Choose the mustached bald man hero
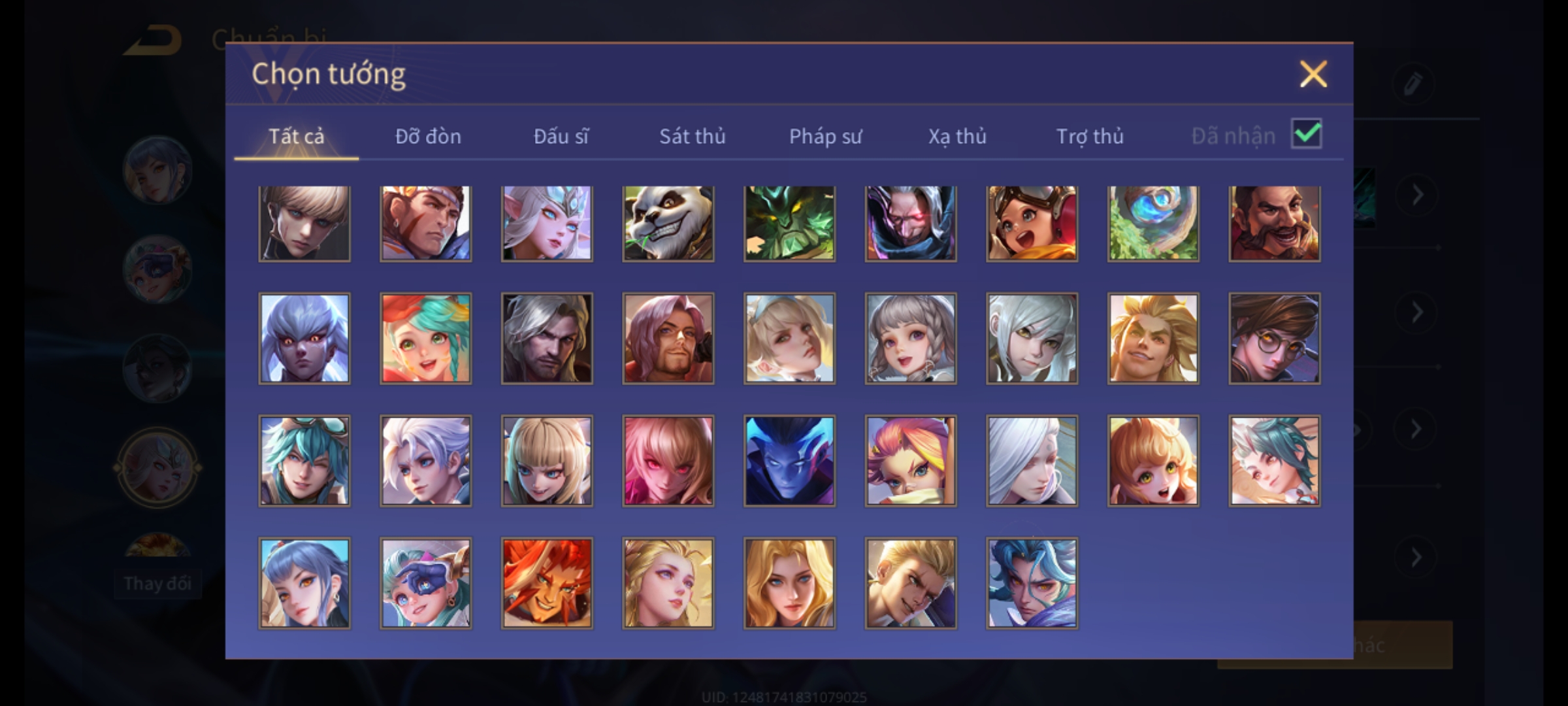Viewport: 1568px width, 706px height. (1274, 224)
